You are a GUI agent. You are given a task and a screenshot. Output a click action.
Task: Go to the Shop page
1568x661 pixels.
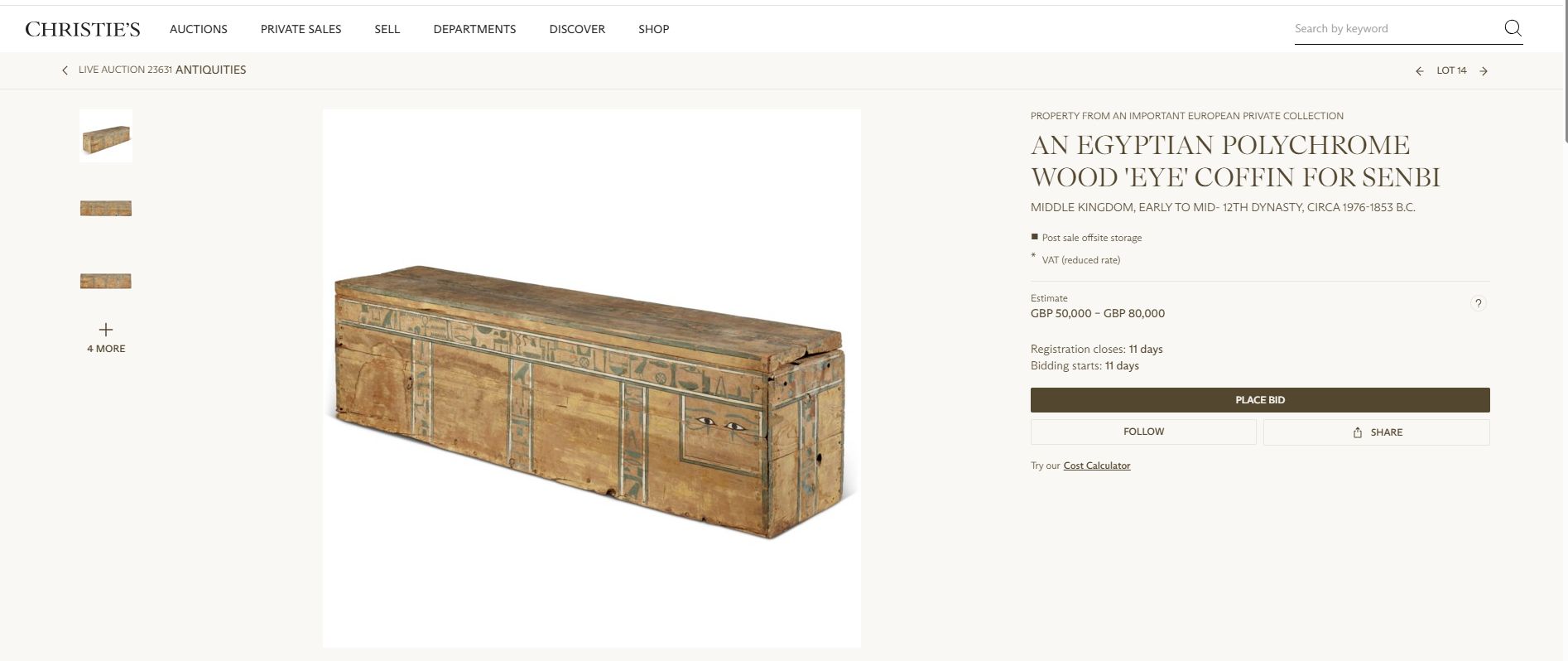point(653,29)
